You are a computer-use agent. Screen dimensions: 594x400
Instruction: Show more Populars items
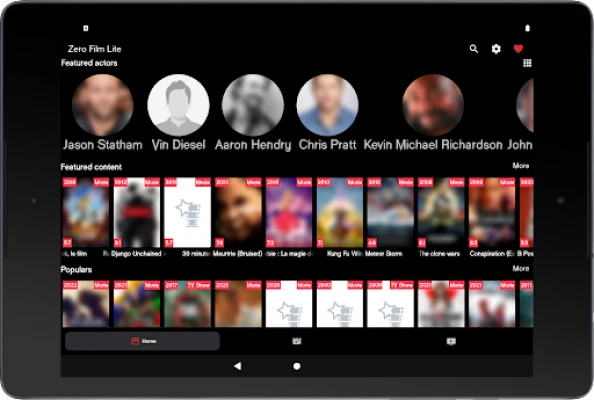[x=521, y=268]
